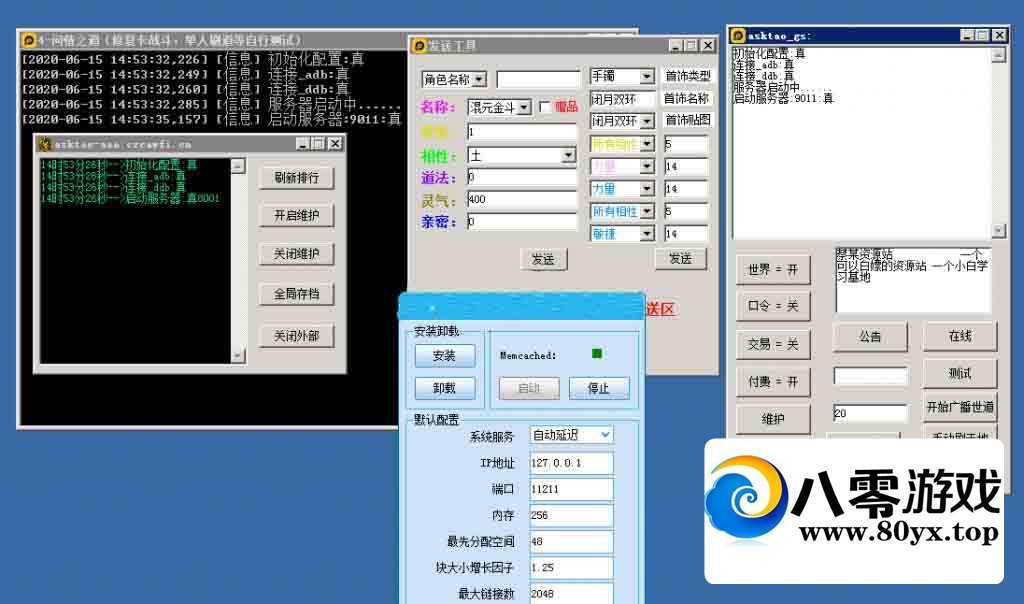Click the 亲密 value field
Image resolution: width=1024 pixels, height=604 pixels.
tap(522, 222)
